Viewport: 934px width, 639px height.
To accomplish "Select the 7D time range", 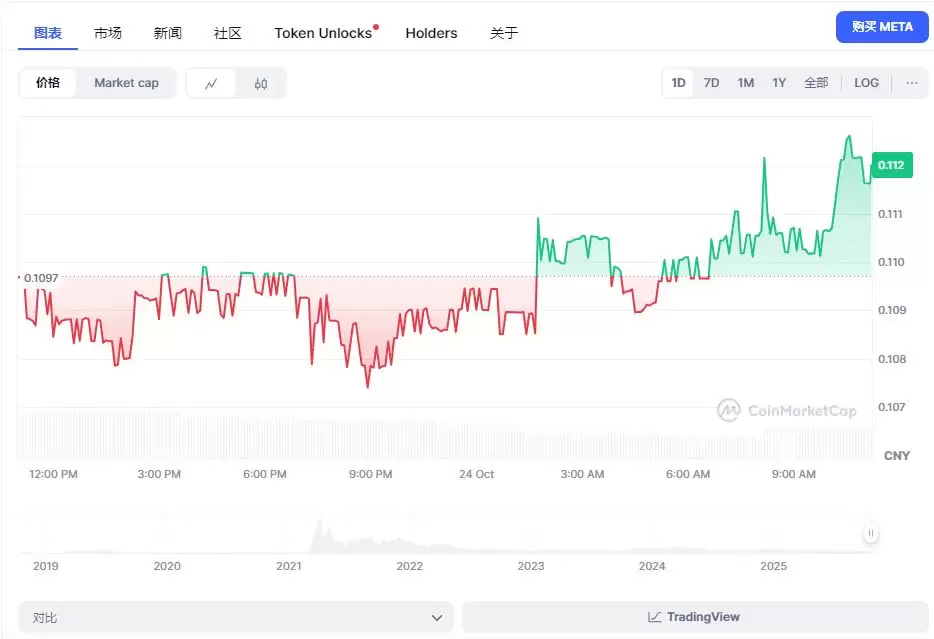I will (x=711, y=83).
